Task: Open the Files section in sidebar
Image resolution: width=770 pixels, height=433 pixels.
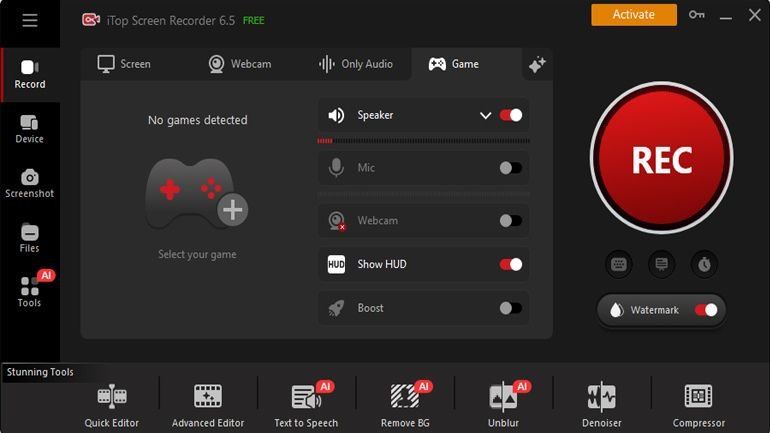Action: point(29,238)
